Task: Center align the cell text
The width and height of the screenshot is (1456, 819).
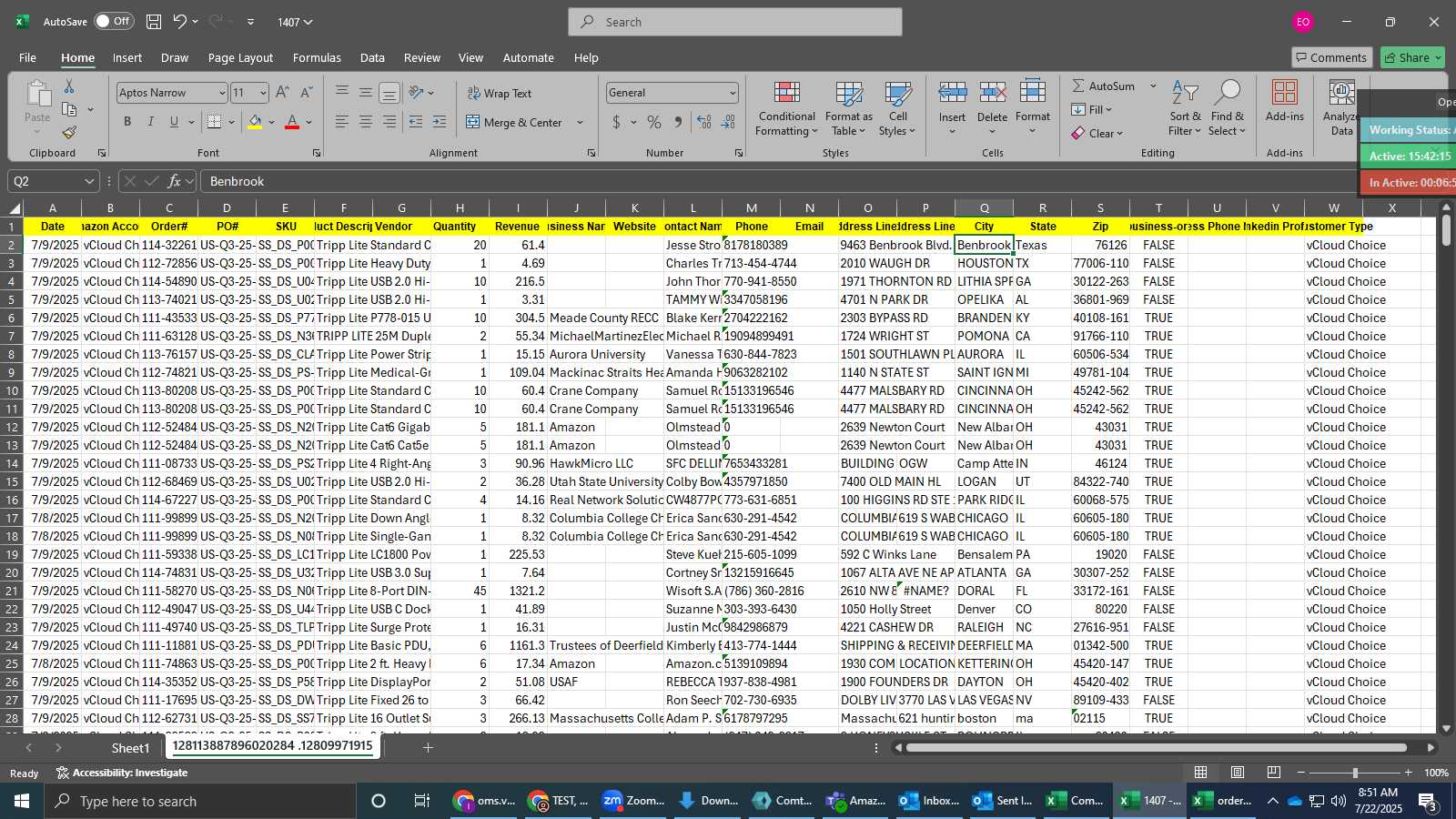Action: pyautogui.click(x=366, y=122)
